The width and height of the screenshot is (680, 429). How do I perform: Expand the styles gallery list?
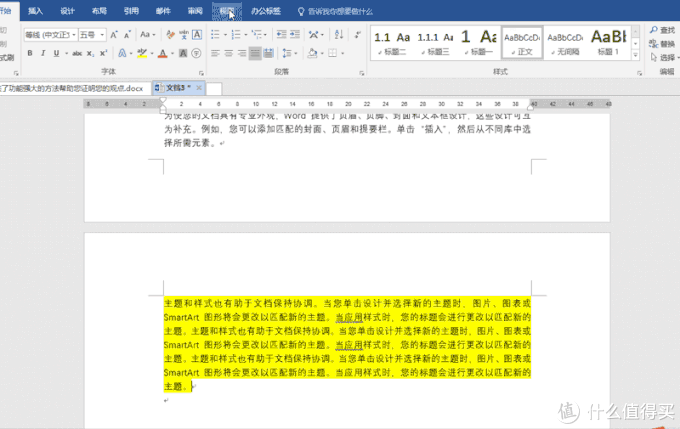click(635, 55)
